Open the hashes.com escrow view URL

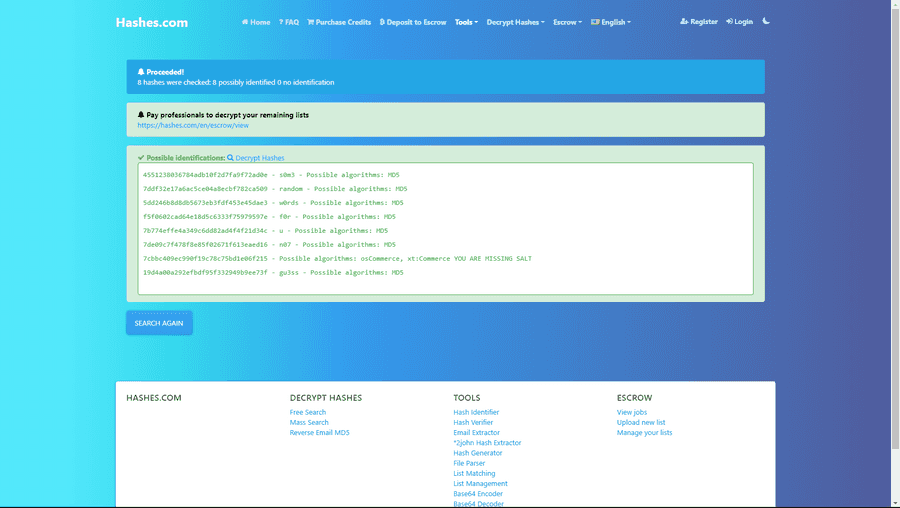[193, 126]
